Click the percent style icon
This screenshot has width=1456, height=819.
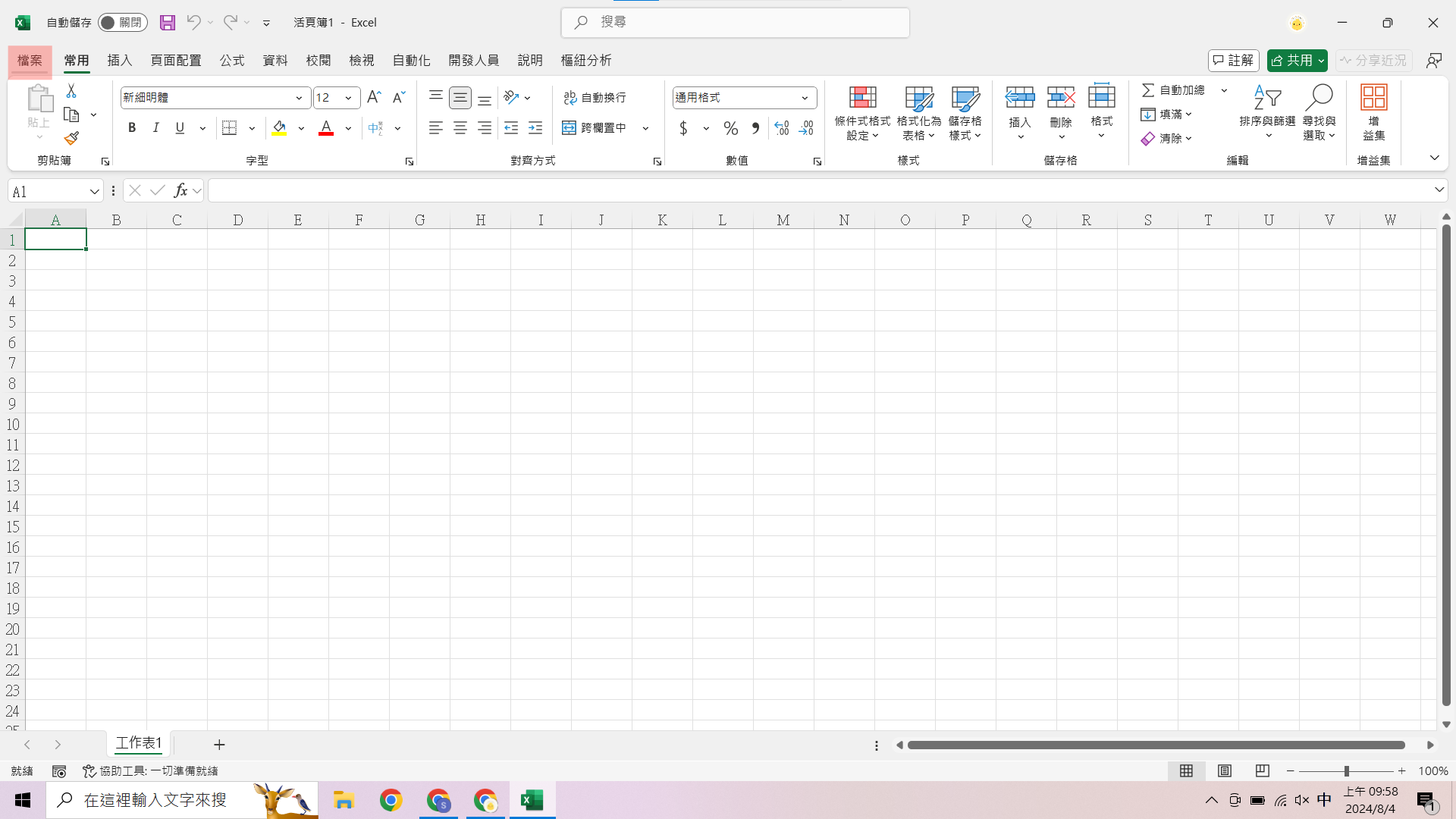click(x=730, y=128)
